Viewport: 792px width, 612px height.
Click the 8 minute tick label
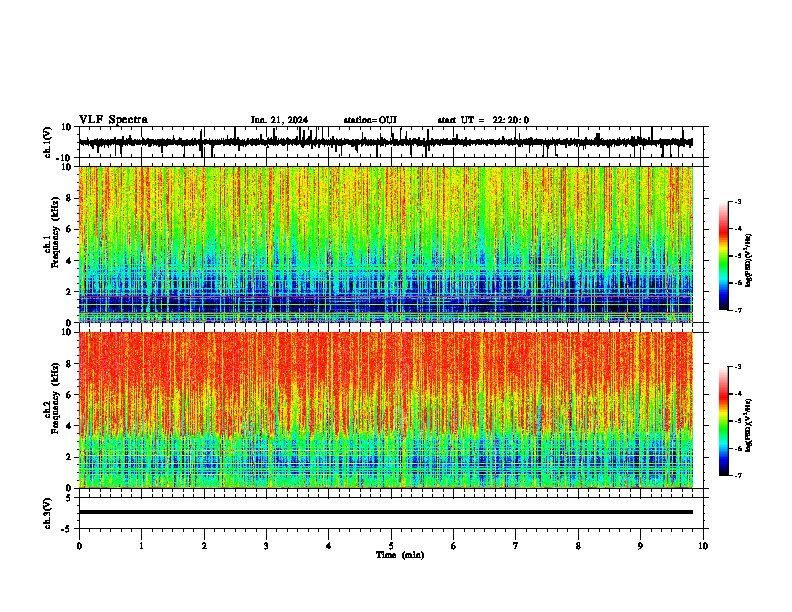(x=578, y=546)
